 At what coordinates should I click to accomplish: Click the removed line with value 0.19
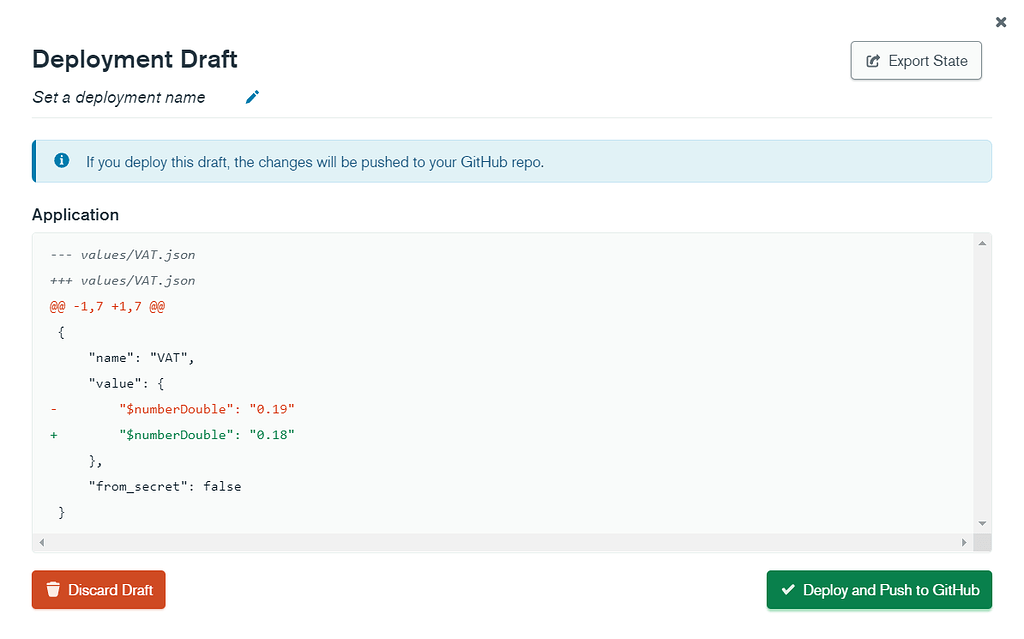coord(206,409)
